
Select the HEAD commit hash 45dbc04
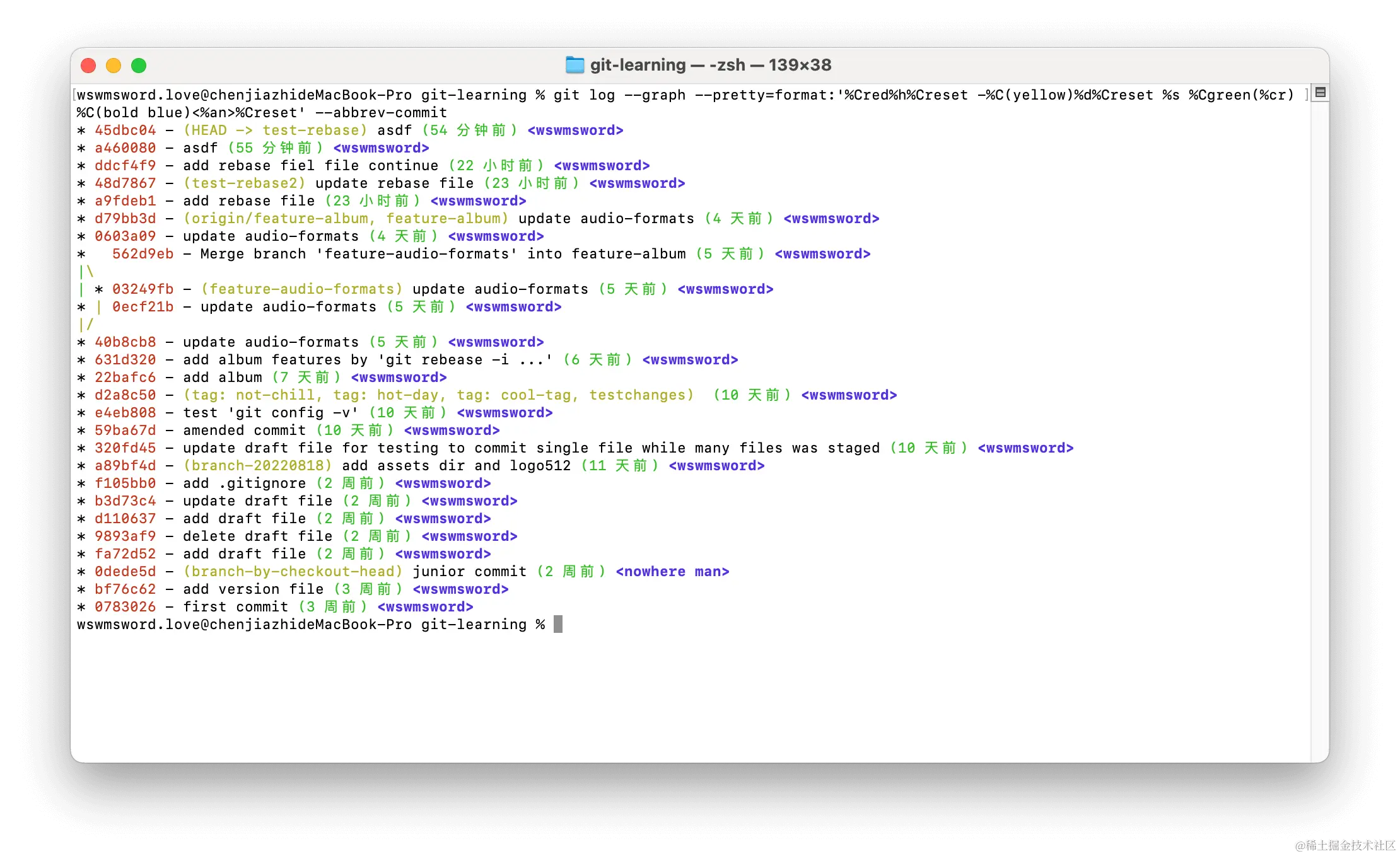tap(125, 130)
